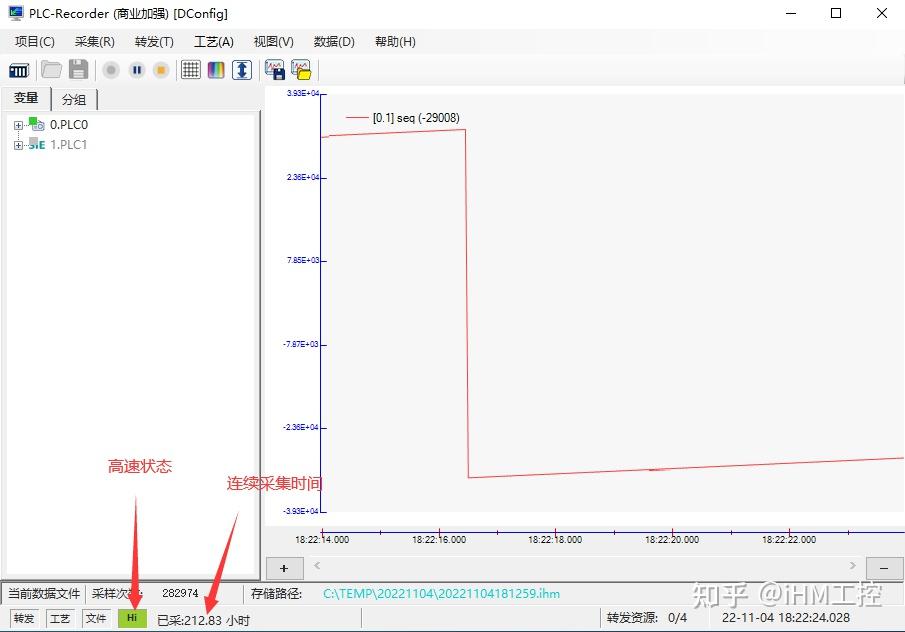Click the PLC device toolbar icon
This screenshot has width=905, height=632.
[x=19, y=70]
